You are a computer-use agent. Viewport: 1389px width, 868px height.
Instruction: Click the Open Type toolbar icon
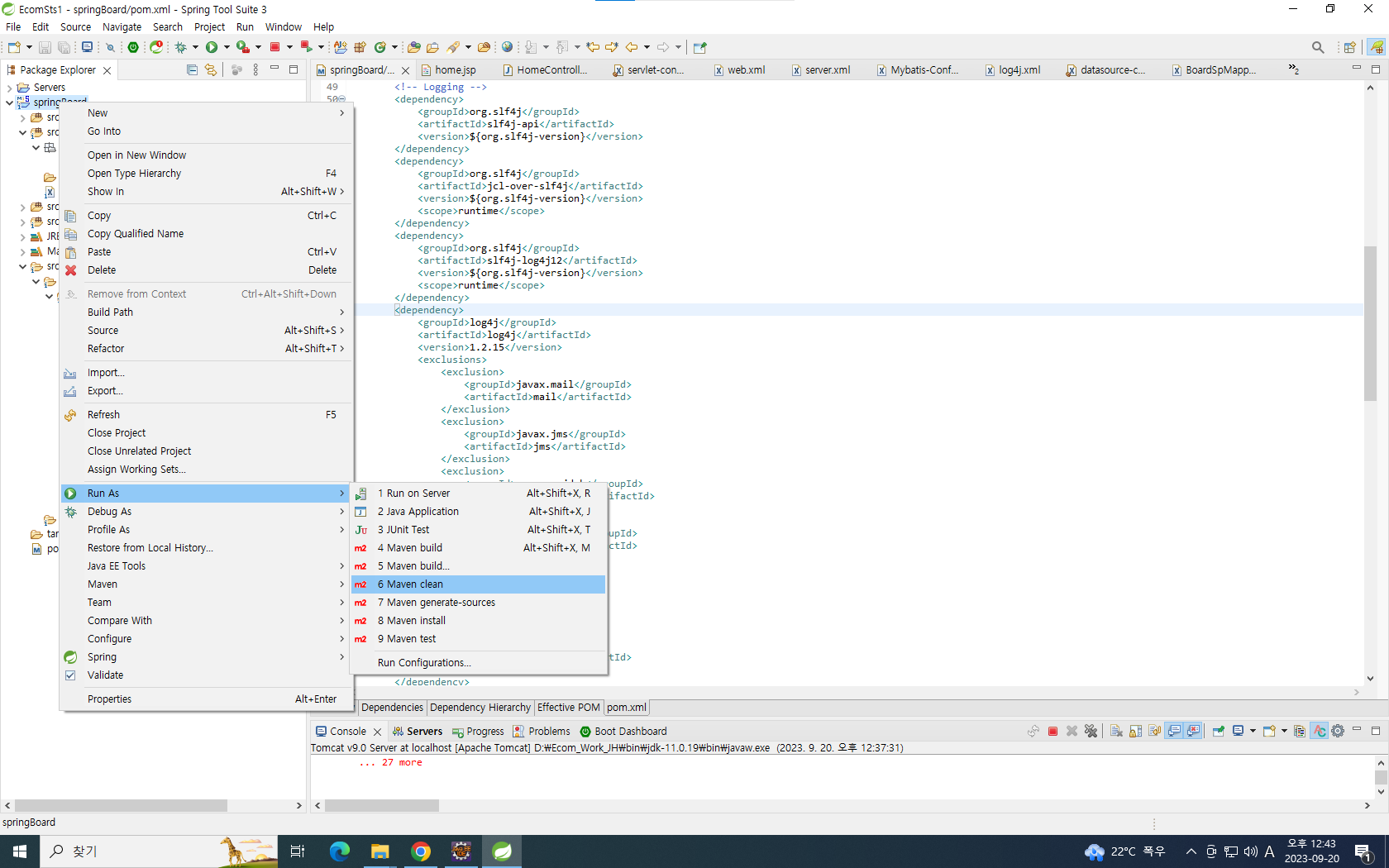point(414,47)
